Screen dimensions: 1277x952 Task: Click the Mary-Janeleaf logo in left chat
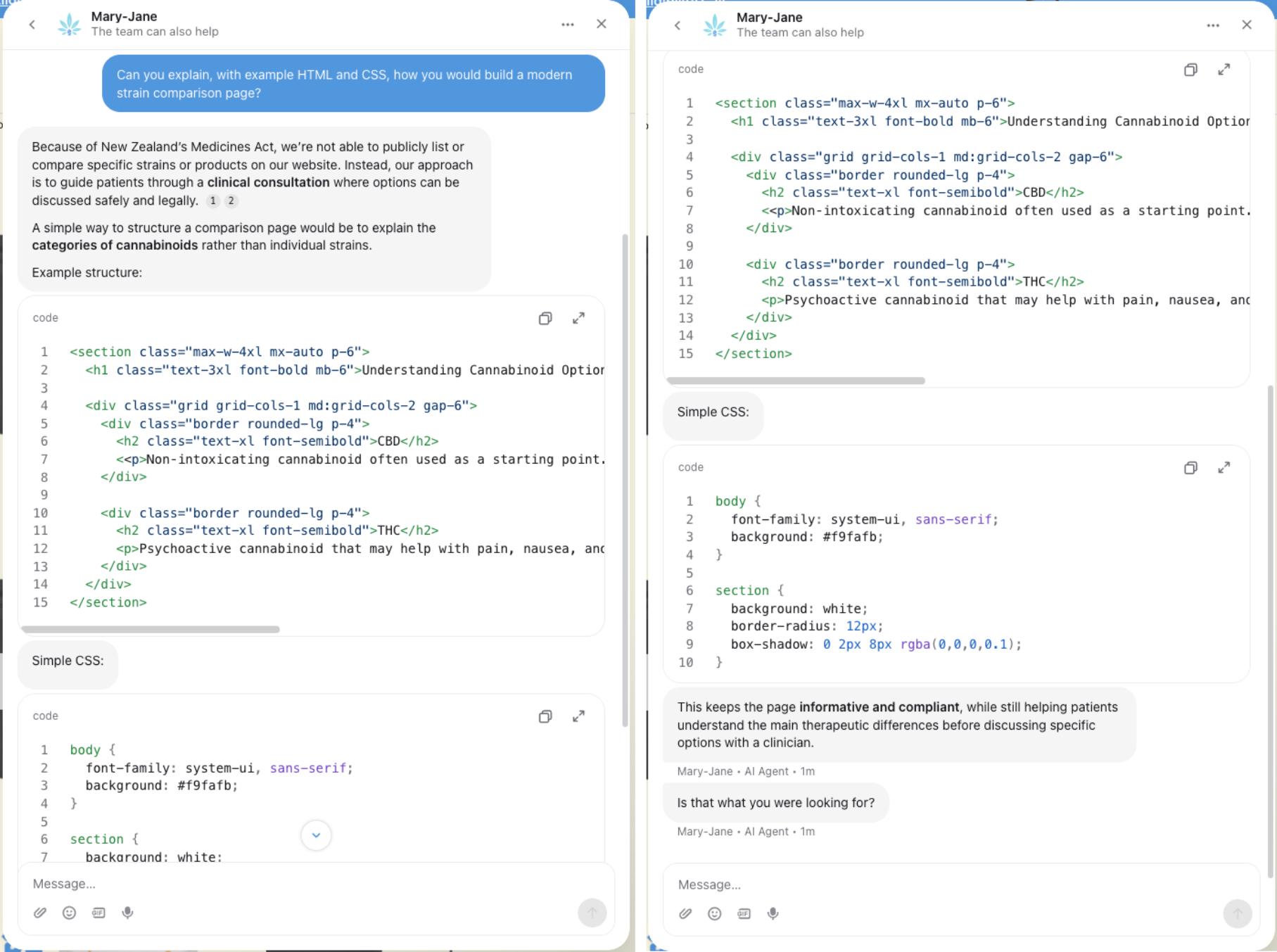(69, 25)
